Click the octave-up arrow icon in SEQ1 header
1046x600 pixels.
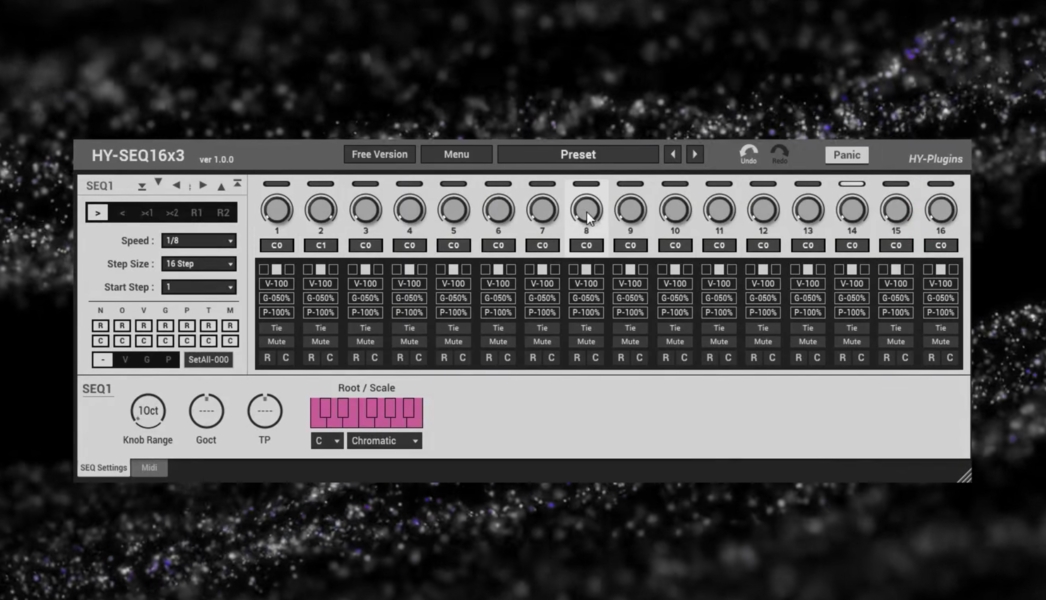point(222,186)
